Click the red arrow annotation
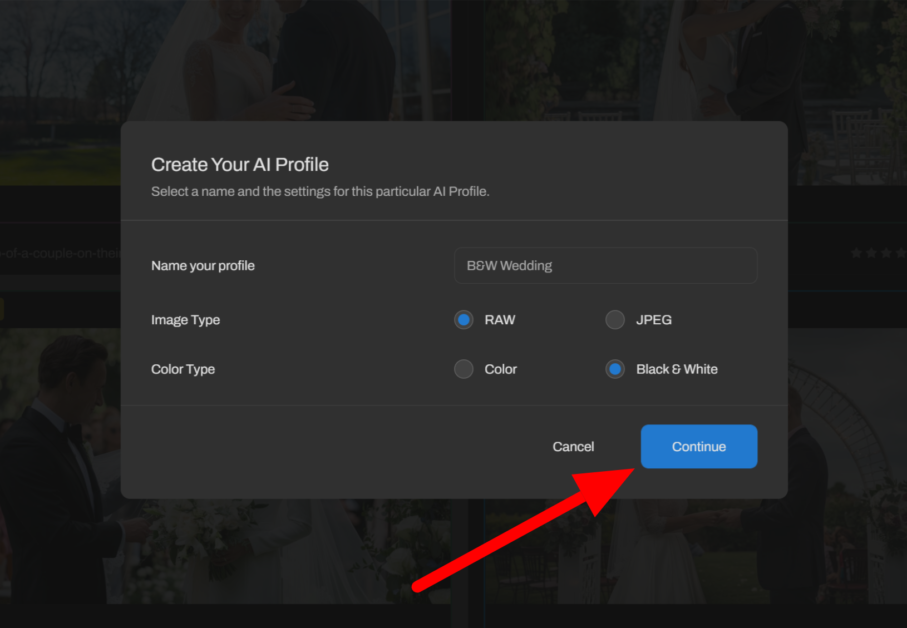 (520, 530)
